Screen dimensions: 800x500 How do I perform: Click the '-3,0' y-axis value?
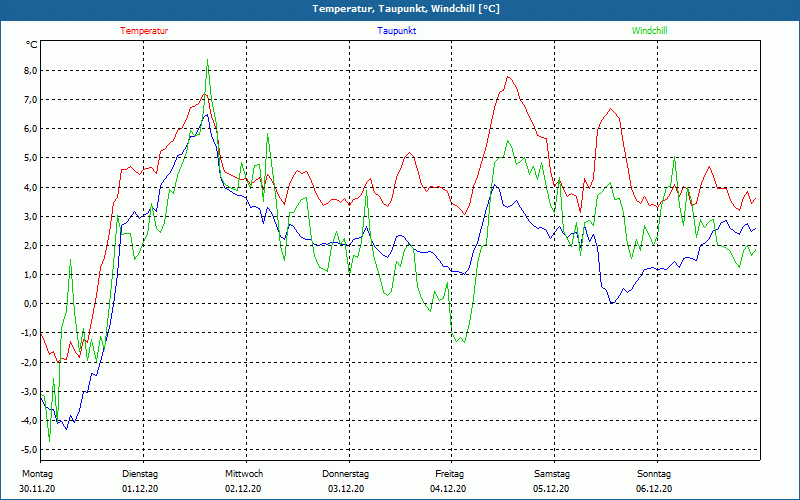(30, 391)
